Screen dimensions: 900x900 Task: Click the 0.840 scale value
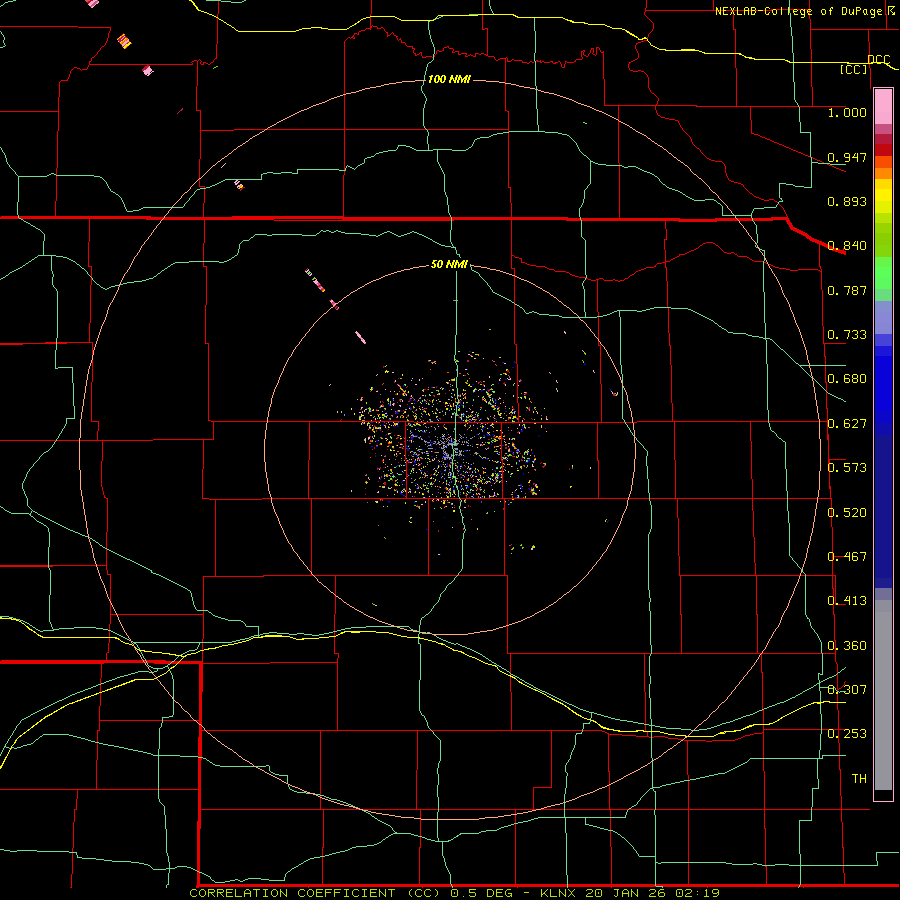(847, 246)
